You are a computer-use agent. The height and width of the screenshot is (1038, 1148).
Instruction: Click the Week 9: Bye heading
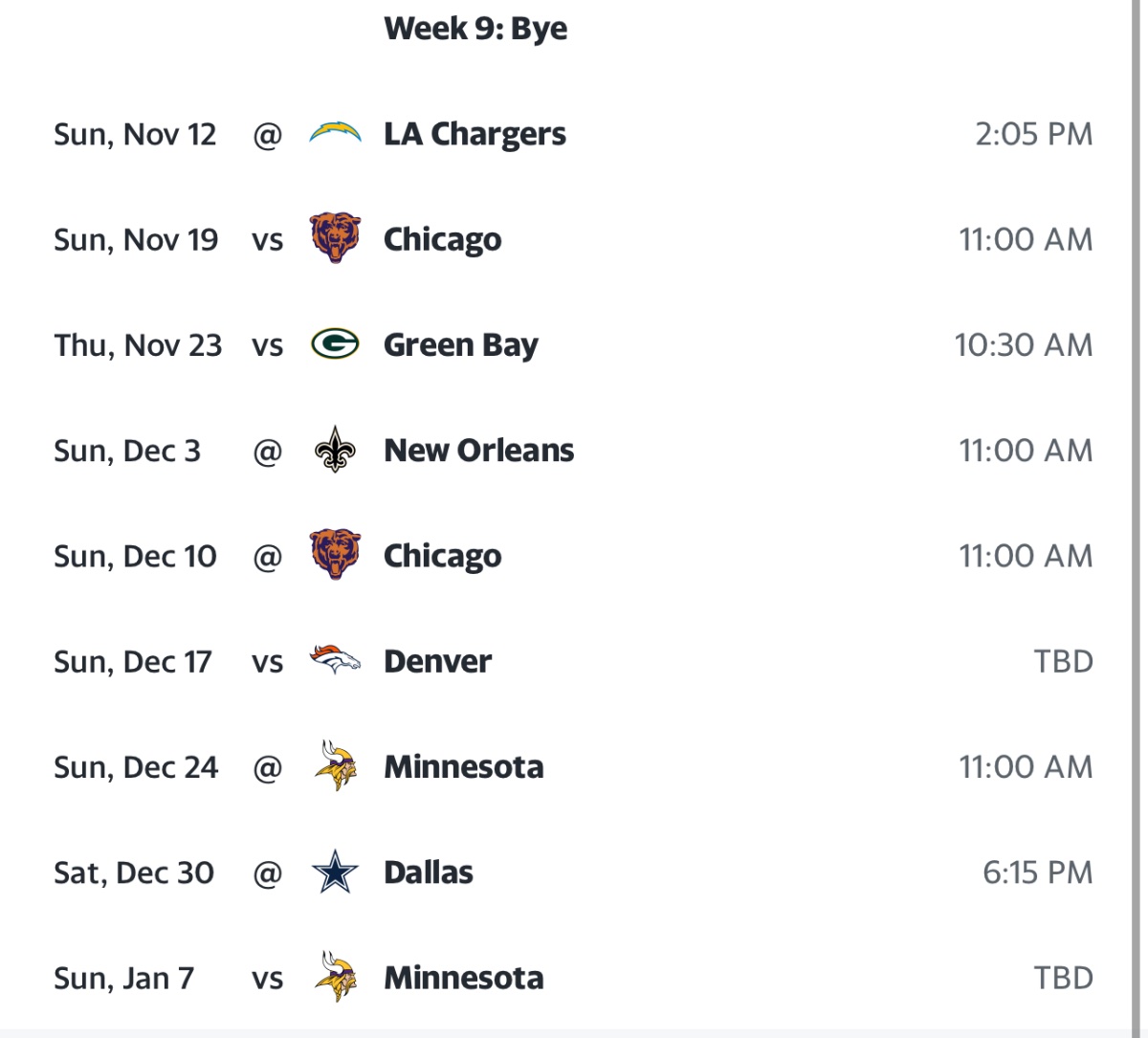pyautogui.click(x=475, y=29)
